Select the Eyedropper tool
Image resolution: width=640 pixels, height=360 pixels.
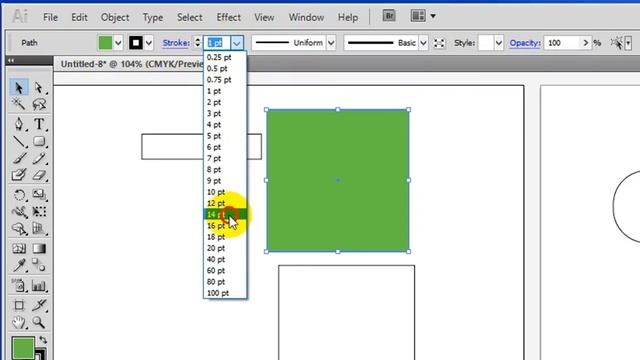pyautogui.click(x=19, y=265)
